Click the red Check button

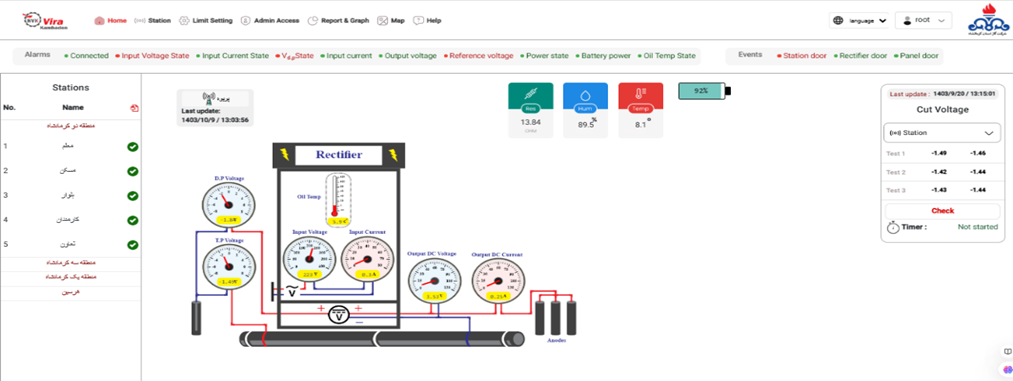[943, 211]
